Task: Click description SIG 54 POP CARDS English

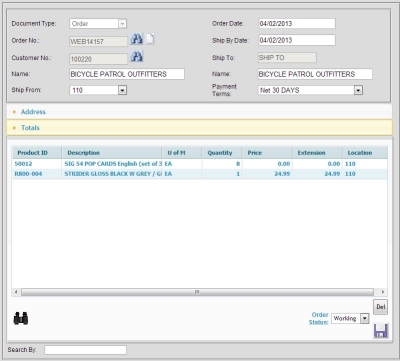Action: [113, 164]
